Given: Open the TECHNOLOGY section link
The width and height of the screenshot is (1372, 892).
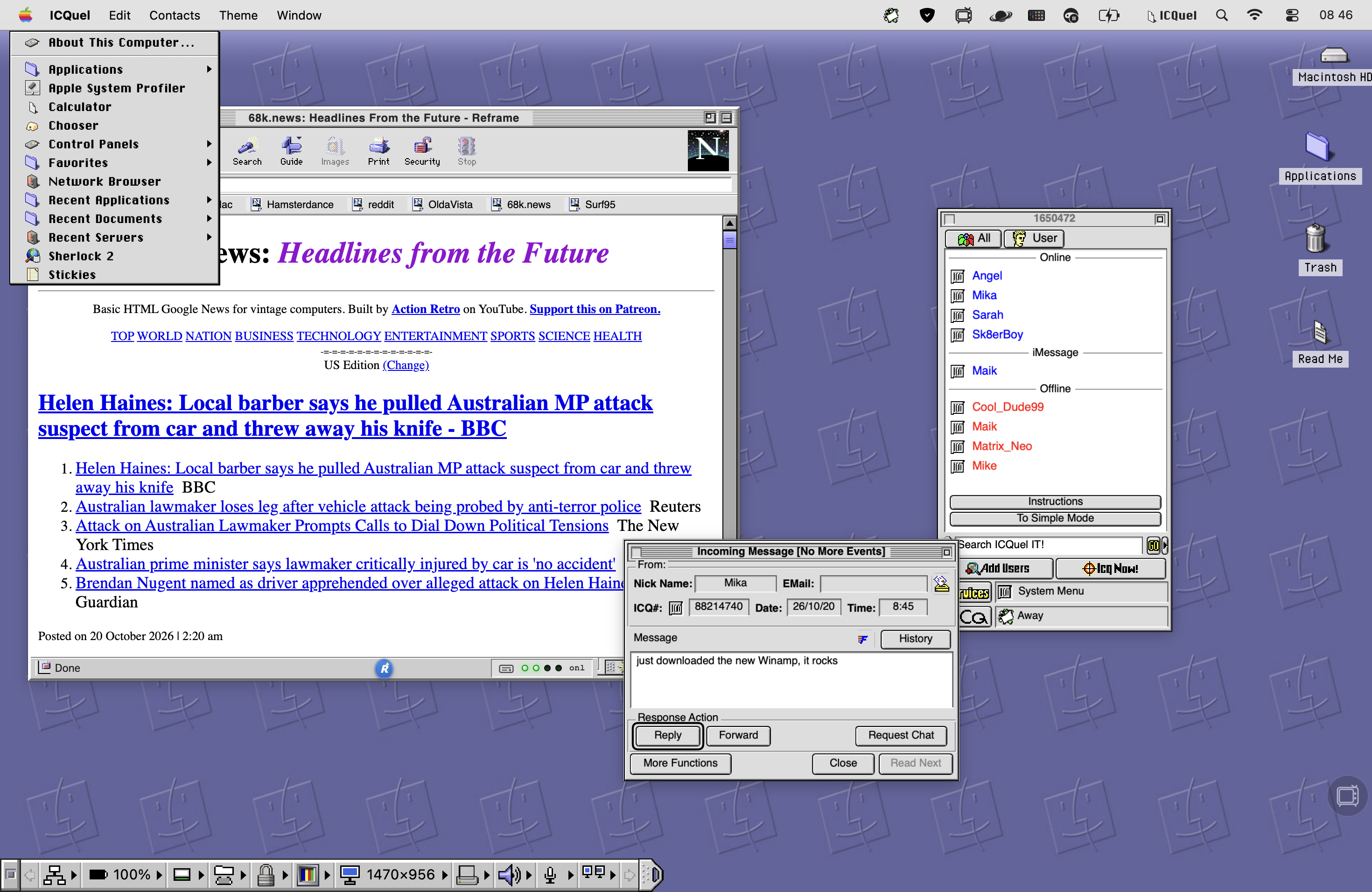Looking at the screenshot, I should pyautogui.click(x=338, y=336).
